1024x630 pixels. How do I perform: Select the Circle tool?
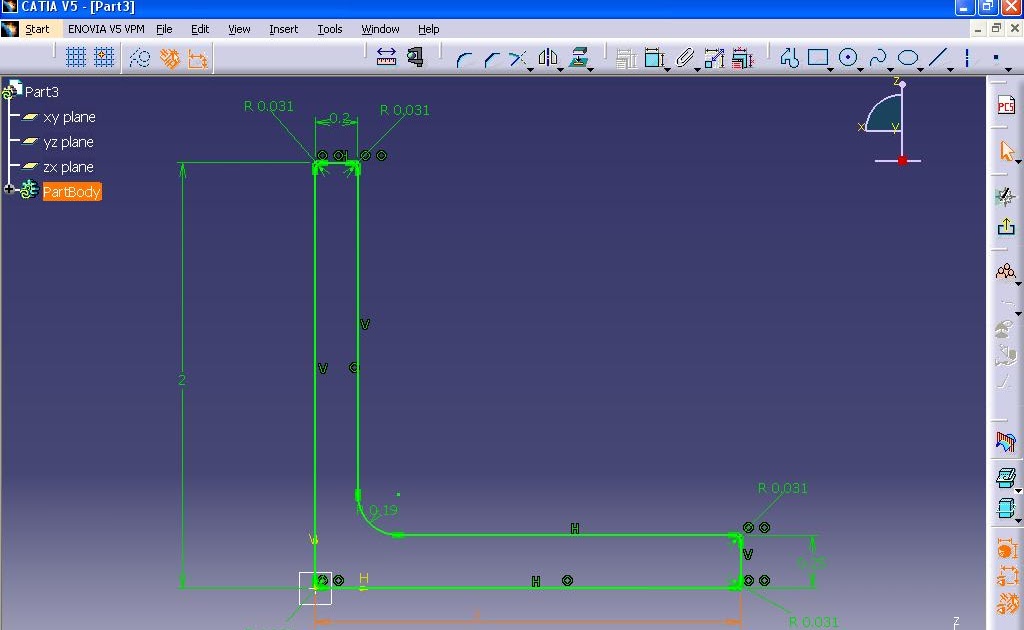[847, 58]
